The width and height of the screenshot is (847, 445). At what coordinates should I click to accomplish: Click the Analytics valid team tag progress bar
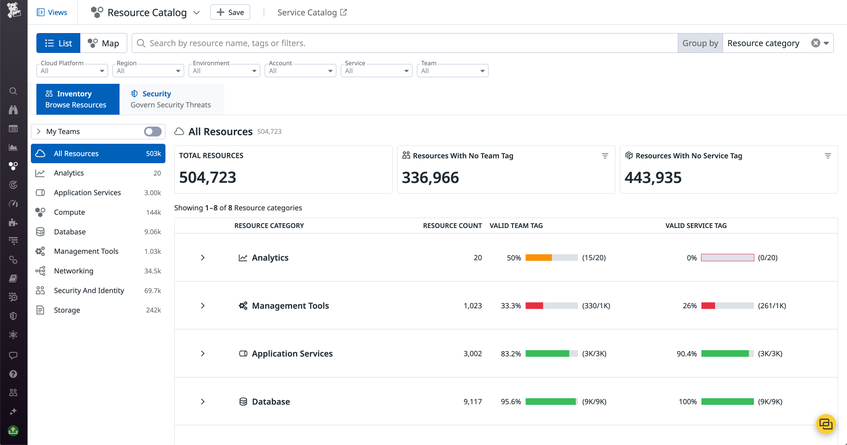pos(552,258)
